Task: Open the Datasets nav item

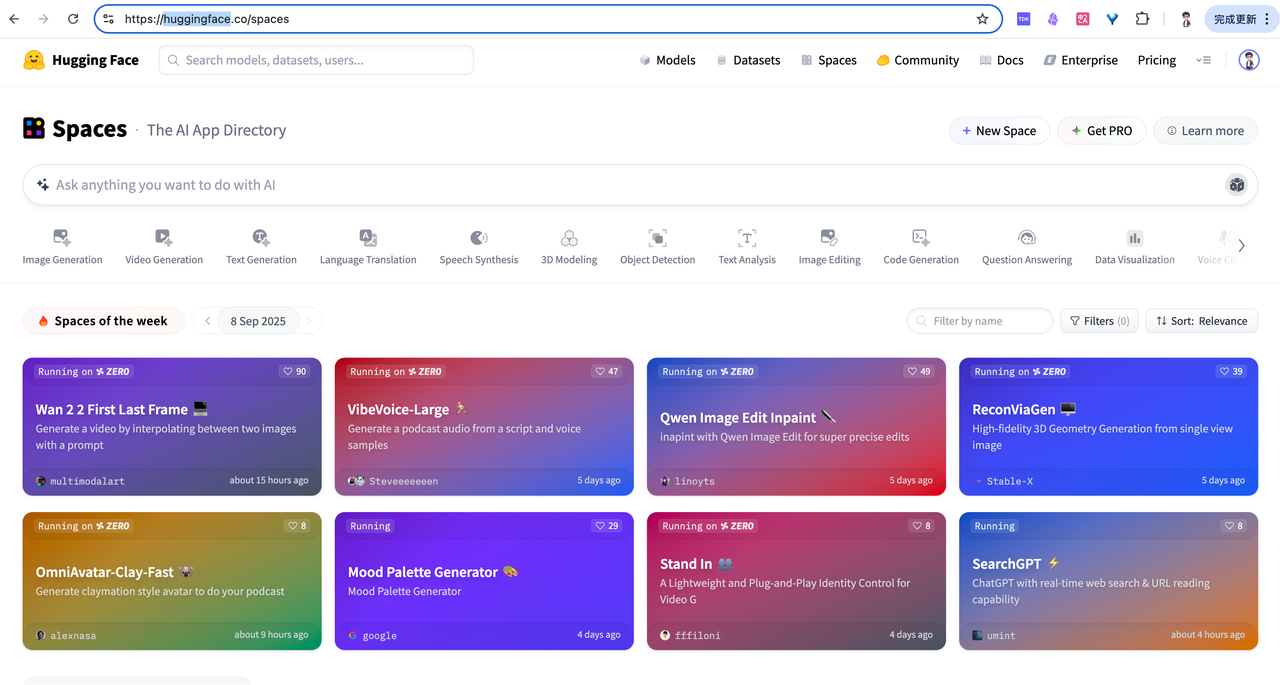Action: point(748,60)
